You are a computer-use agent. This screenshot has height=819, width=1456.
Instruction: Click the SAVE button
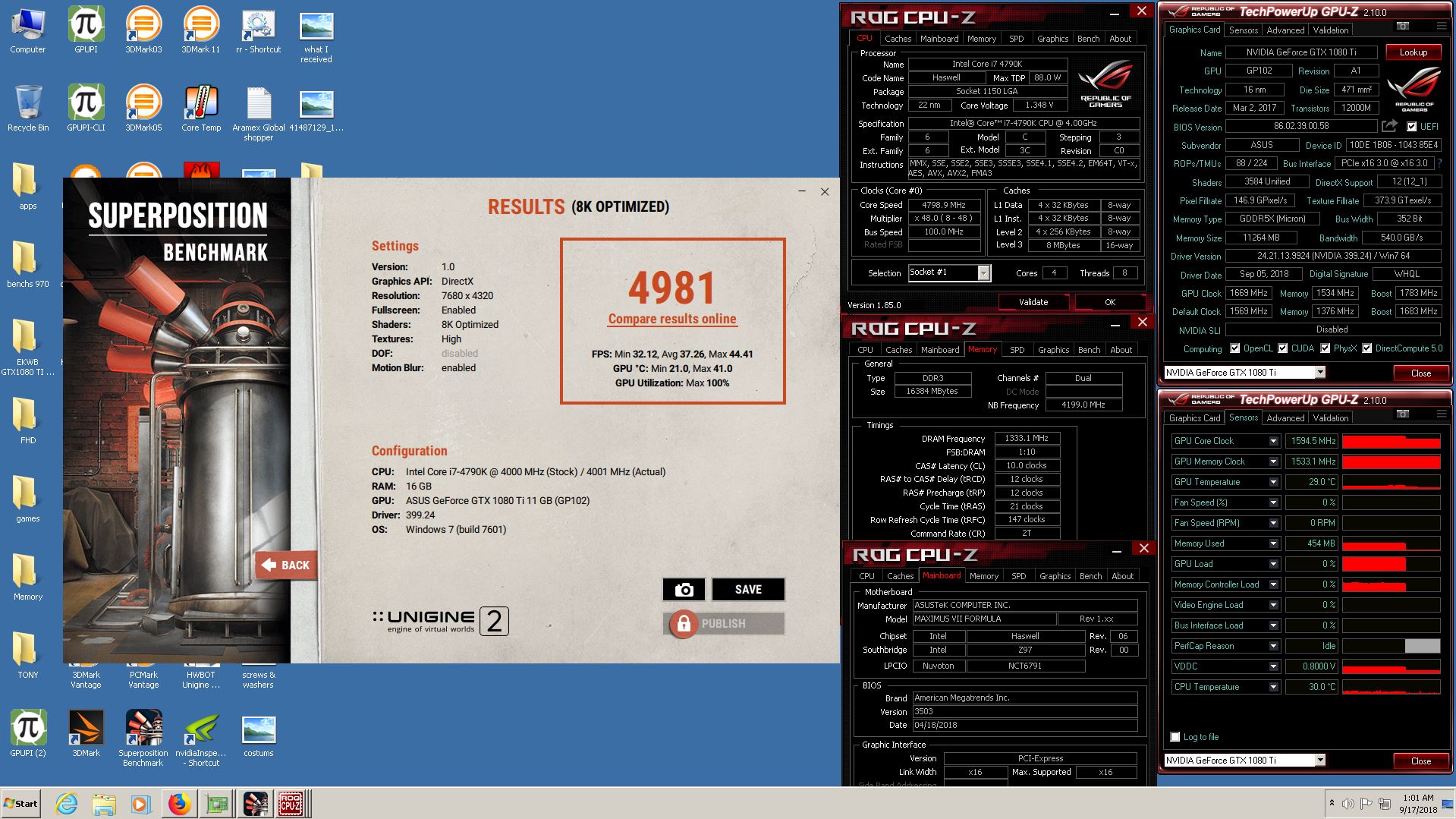click(x=747, y=590)
